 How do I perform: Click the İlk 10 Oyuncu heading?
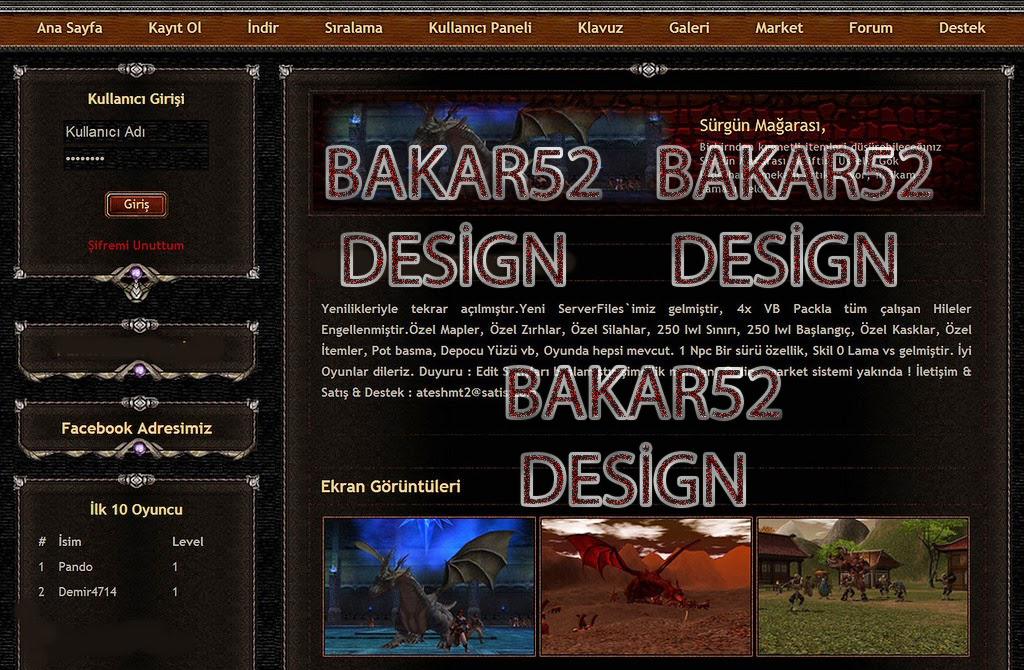[x=136, y=509]
